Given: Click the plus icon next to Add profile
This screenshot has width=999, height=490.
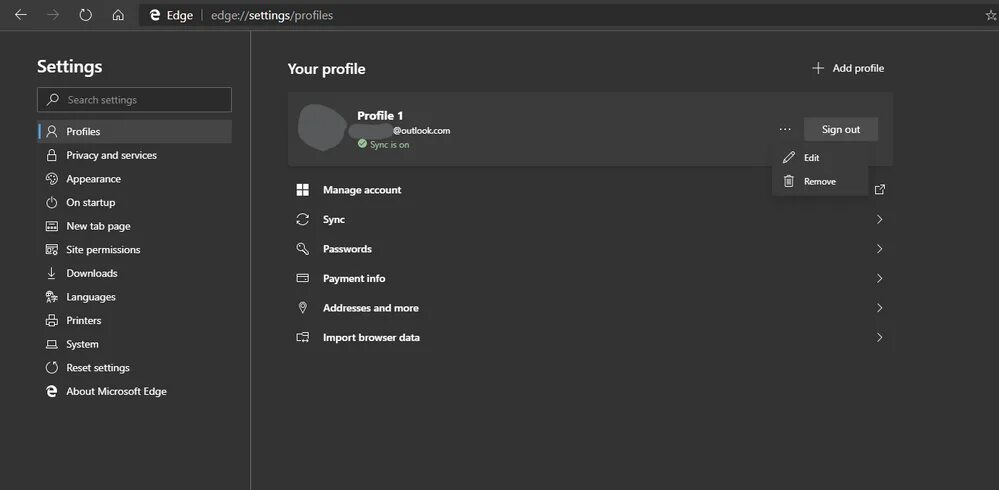Looking at the screenshot, I should (x=818, y=68).
